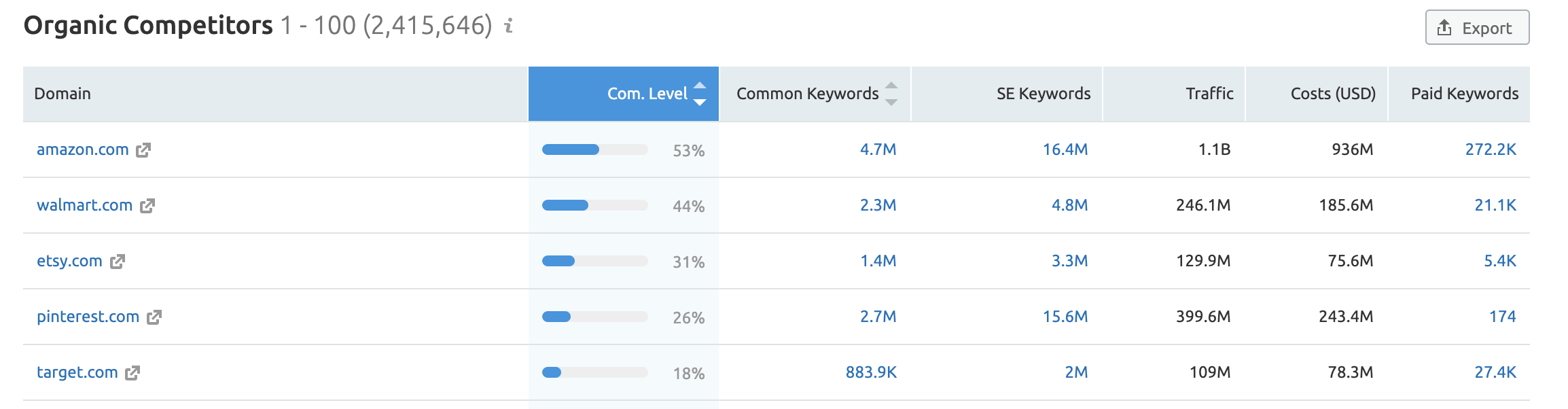1568x409 pixels.
Task: Open the etsy.com domain link
Action: click(x=69, y=261)
